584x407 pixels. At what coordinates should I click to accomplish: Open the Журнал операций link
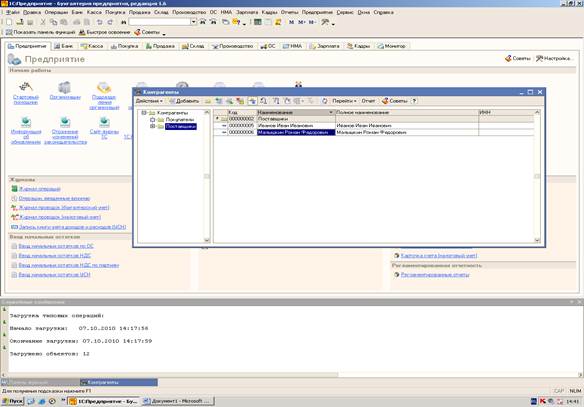point(39,189)
